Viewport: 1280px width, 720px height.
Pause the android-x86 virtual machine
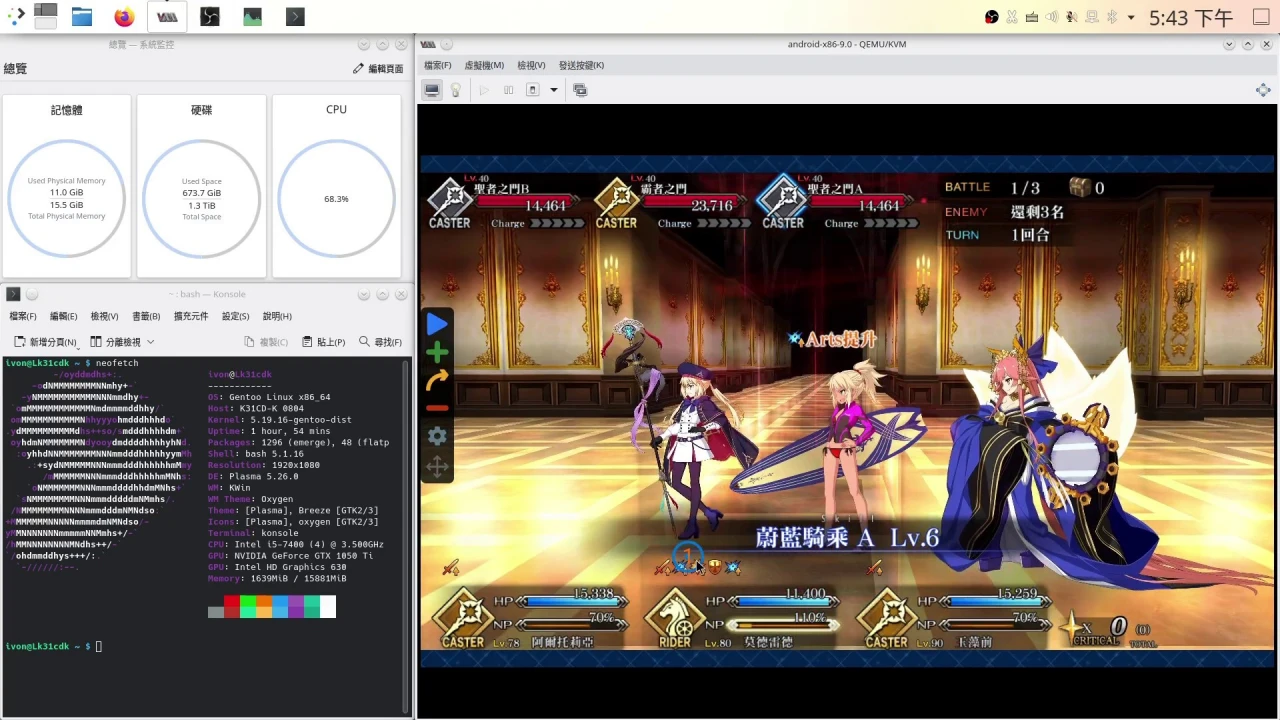(508, 89)
